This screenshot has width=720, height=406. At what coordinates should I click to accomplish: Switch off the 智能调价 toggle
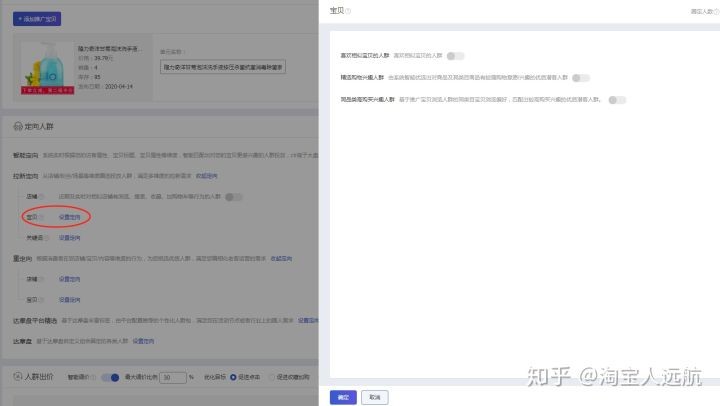click(x=110, y=378)
